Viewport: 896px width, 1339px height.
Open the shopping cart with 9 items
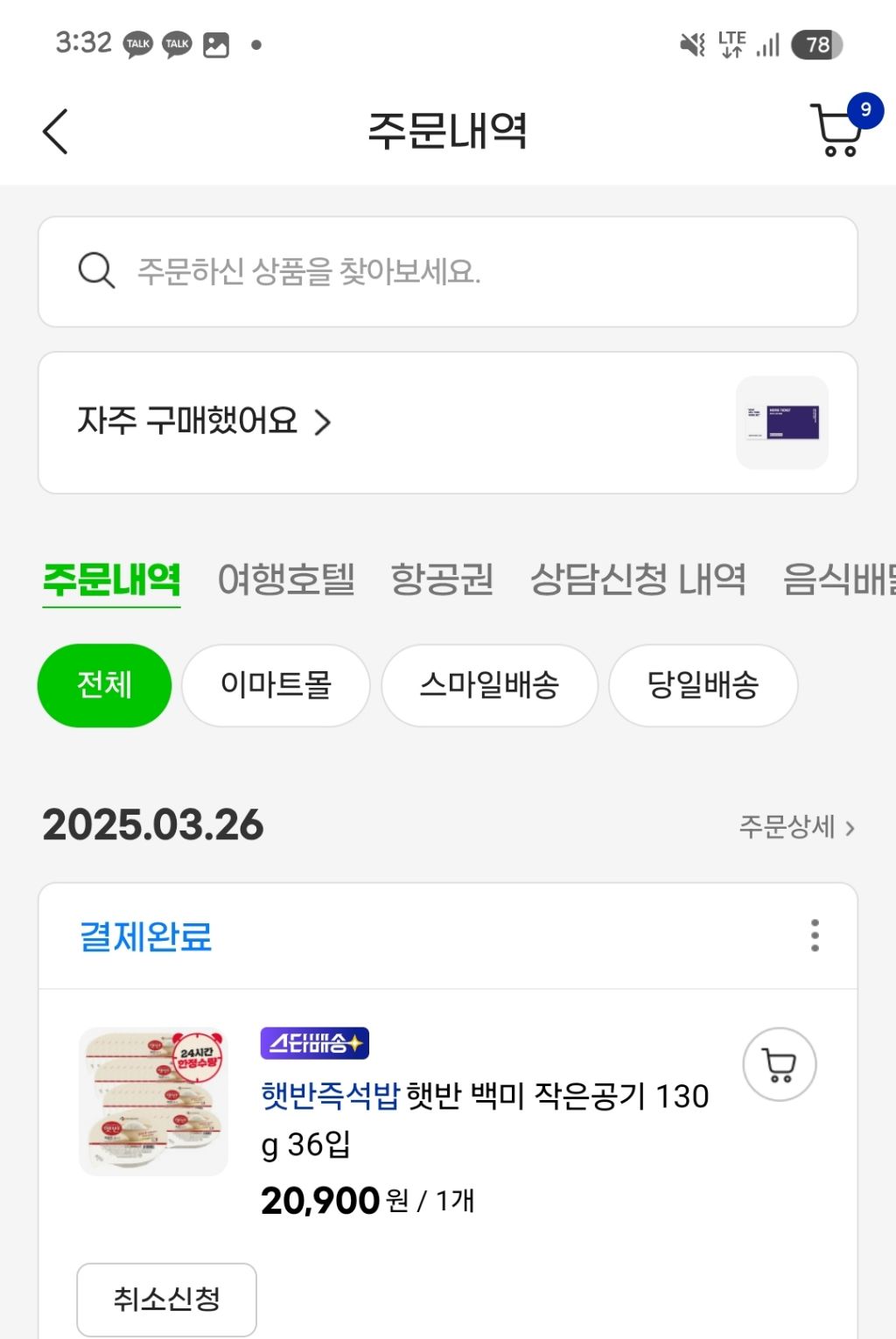click(x=837, y=131)
